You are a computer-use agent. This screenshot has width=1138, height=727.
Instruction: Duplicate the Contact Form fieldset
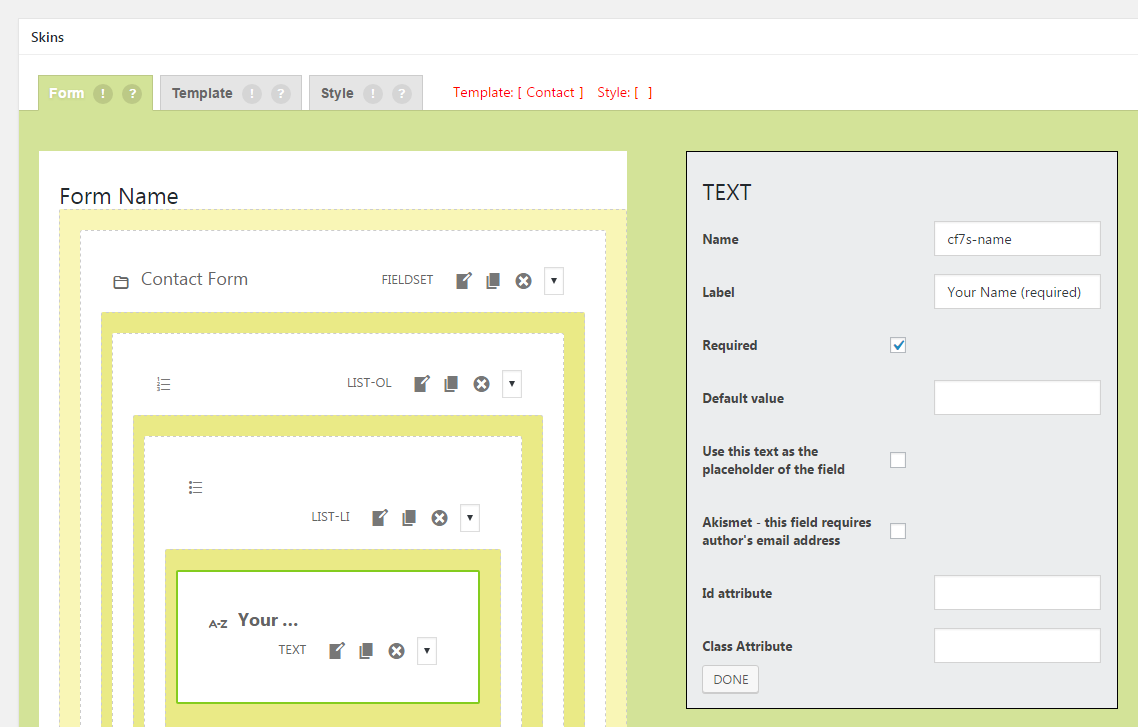coord(493,281)
